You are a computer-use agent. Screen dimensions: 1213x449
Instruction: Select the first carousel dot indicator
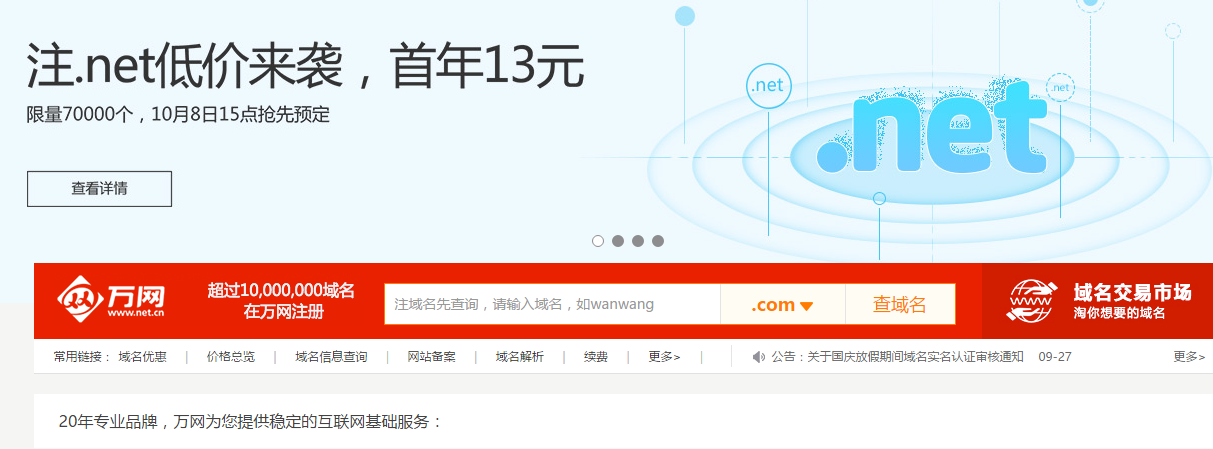(598, 241)
